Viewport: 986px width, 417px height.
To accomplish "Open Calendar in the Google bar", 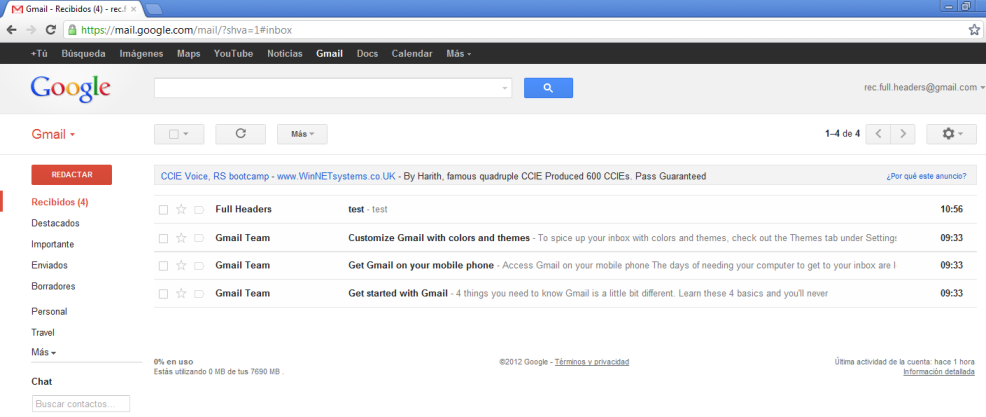I will click(412, 54).
